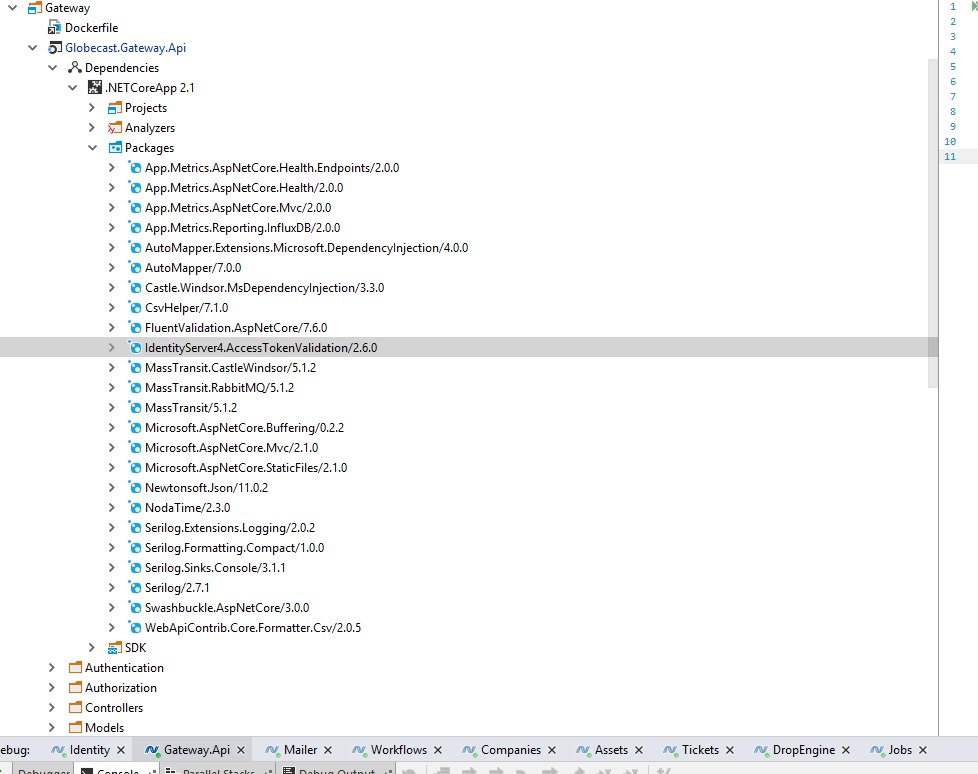The height and width of the screenshot is (774, 978).
Task: Click the Authorization folder icon
Action: pos(75,688)
